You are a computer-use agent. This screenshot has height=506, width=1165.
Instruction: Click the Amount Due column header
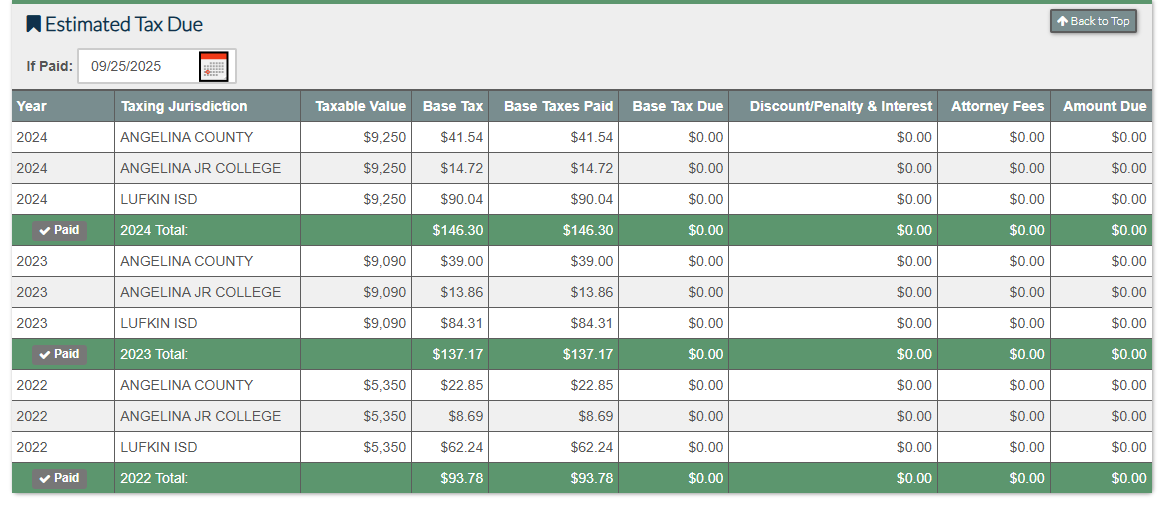click(x=1104, y=106)
